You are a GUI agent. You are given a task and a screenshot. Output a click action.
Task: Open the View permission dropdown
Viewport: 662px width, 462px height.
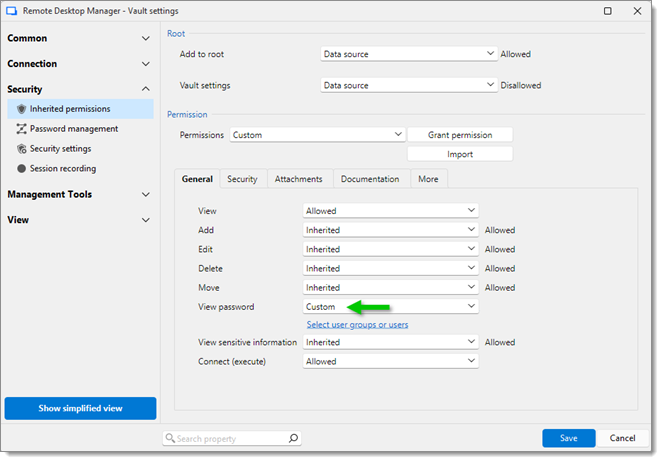(x=391, y=211)
